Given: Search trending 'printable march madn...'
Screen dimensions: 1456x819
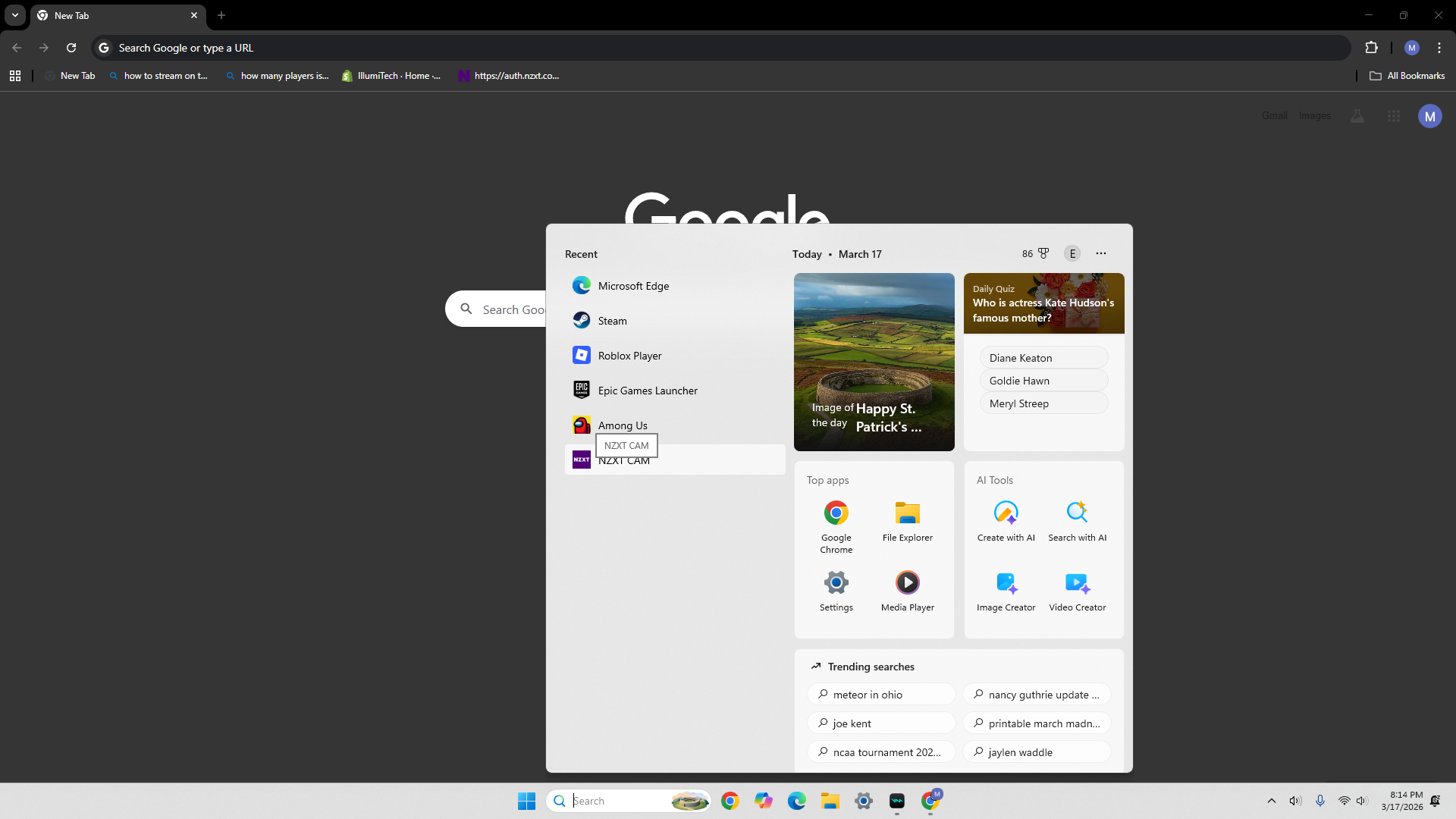Looking at the screenshot, I should [x=1037, y=723].
